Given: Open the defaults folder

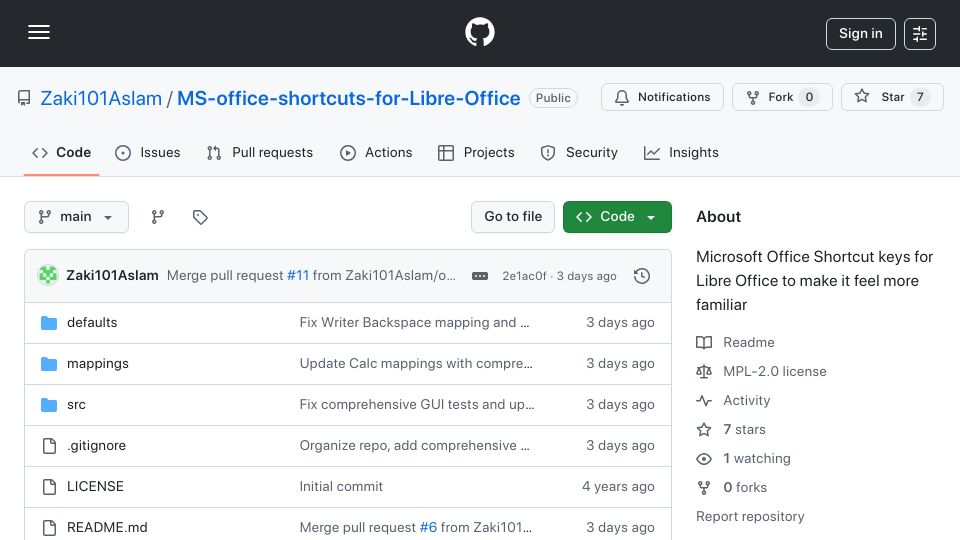Looking at the screenshot, I should (x=92, y=323).
